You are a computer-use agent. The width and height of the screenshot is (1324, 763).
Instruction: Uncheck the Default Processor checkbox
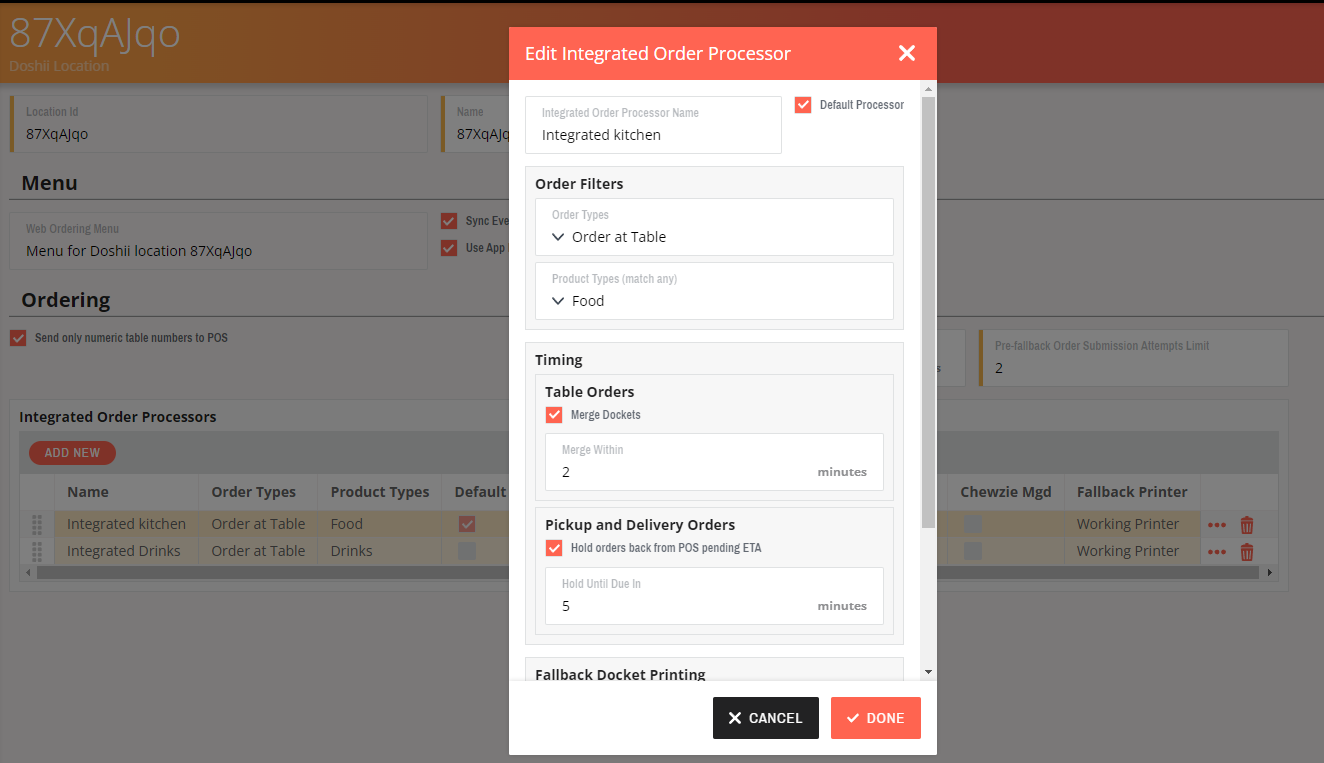tap(803, 104)
